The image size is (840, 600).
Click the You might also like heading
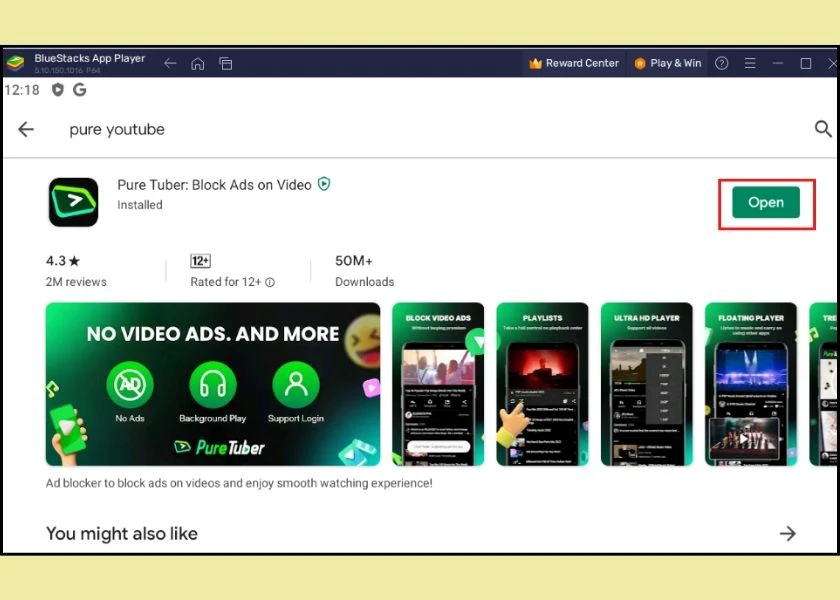[122, 534]
